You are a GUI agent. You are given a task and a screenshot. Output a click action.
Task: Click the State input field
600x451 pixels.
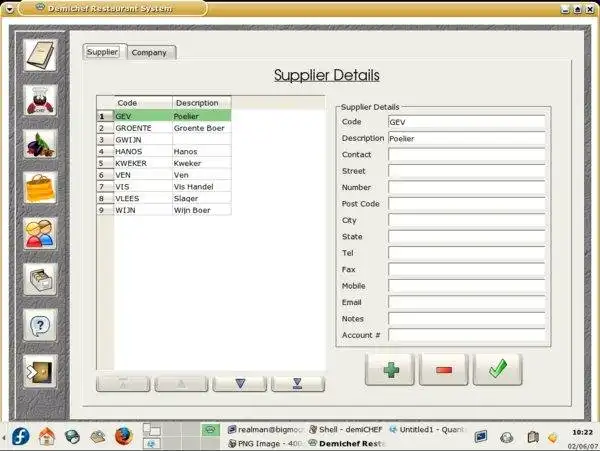tap(467, 237)
